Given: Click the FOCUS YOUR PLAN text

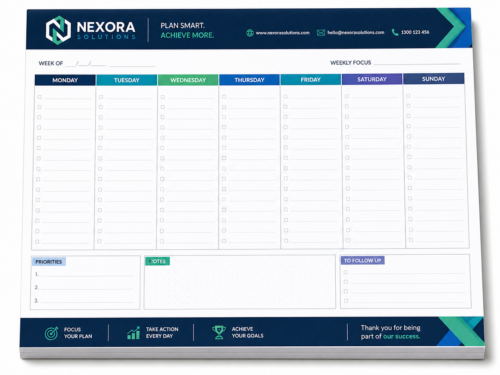Looking at the screenshot, I should [x=78, y=333].
